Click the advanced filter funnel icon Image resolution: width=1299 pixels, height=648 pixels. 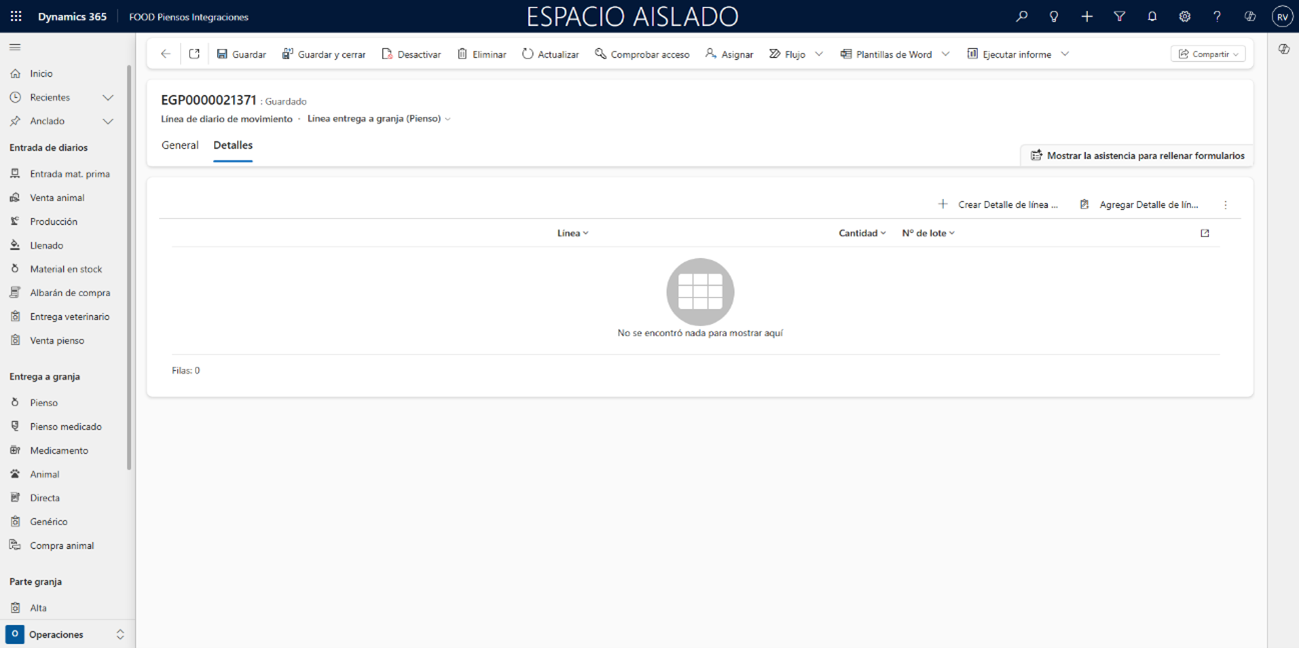1119,17
